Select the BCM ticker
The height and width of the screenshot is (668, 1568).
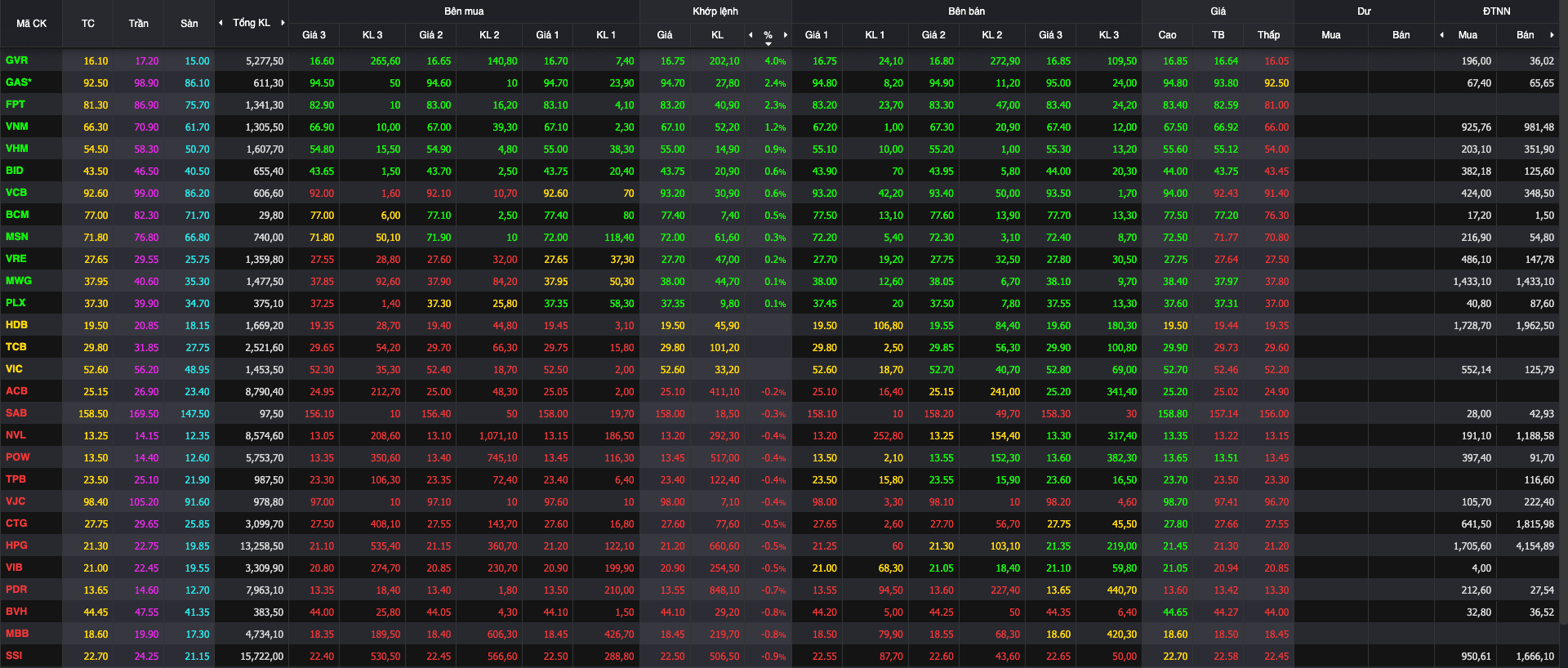(x=17, y=215)
